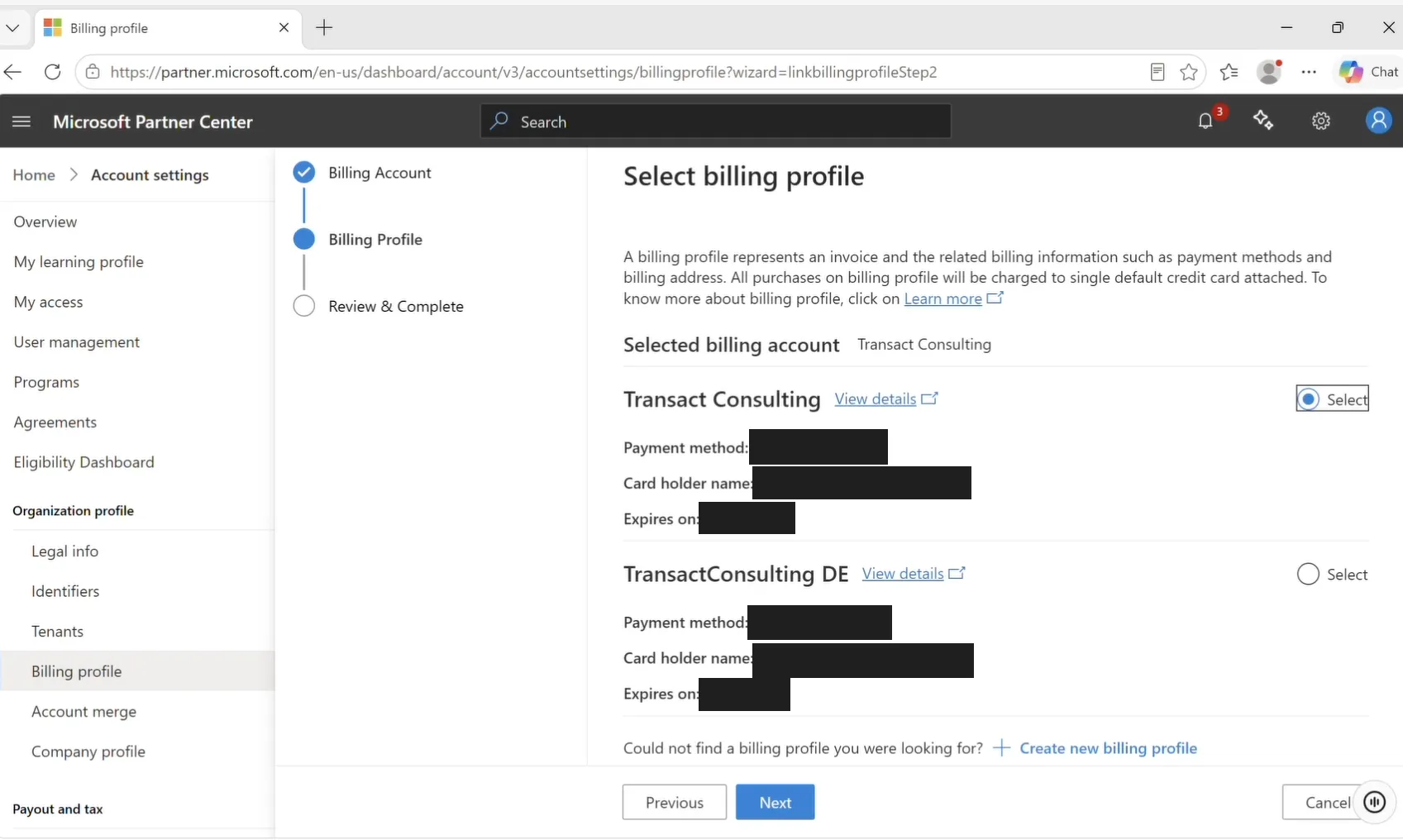Image resolution: width=1403 pixels, height=840 pixels.
Task: Create new billing profile
Action: [1095, 748]
